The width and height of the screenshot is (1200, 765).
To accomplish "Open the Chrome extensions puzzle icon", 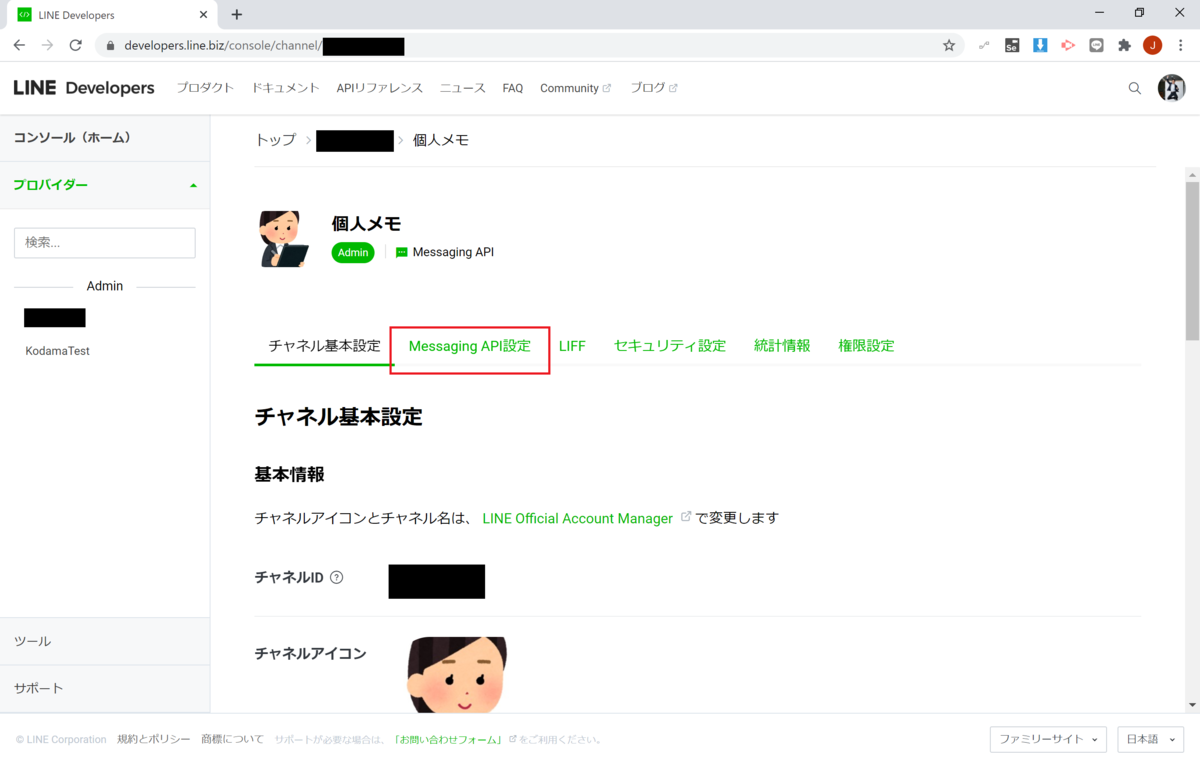I will click(x=1124, y=46).
